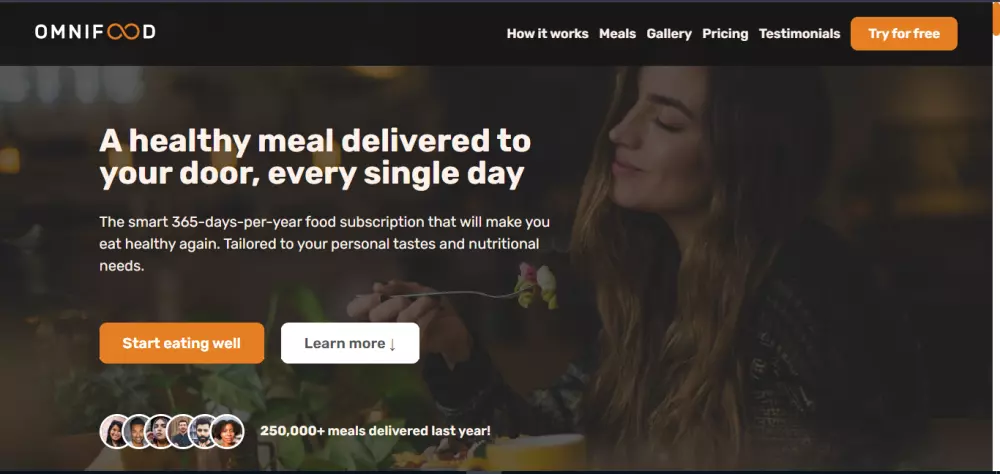Image resolution: width=1000 pixels, height=474 pixels.
Task: Open the How it works nav link
Action: 547,34
